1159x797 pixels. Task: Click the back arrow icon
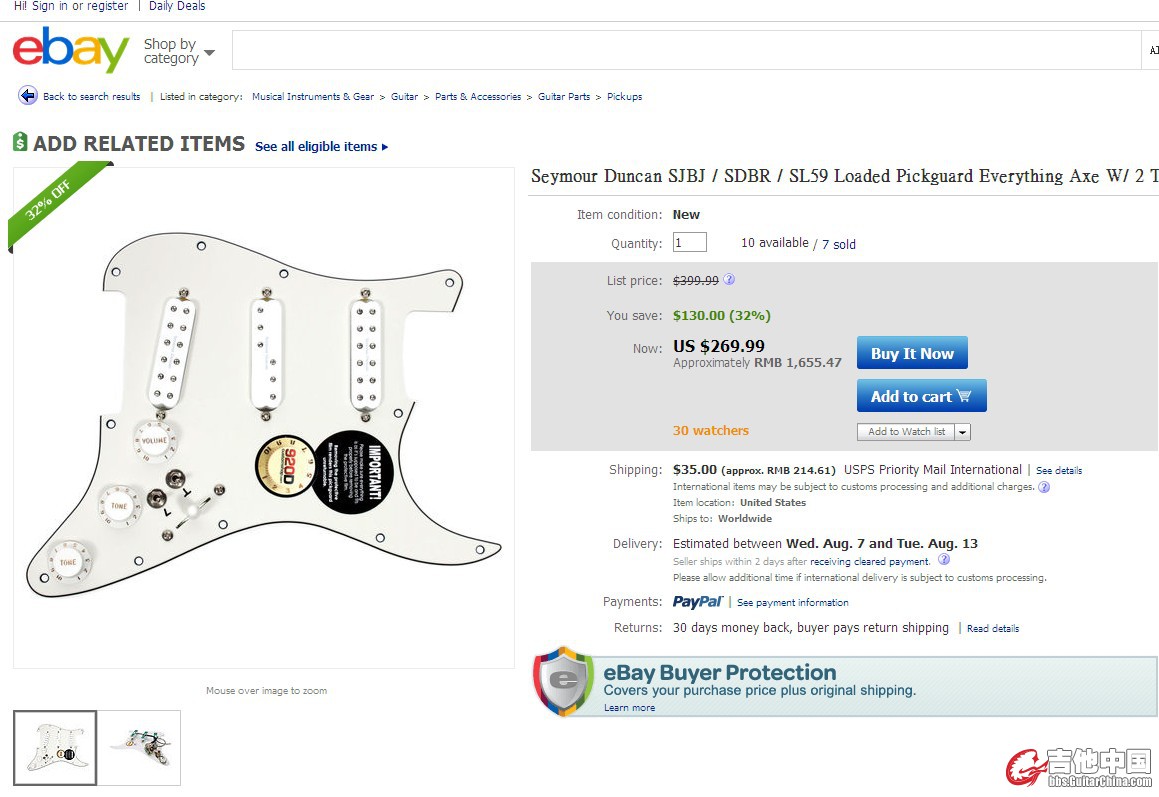(28, 96)
